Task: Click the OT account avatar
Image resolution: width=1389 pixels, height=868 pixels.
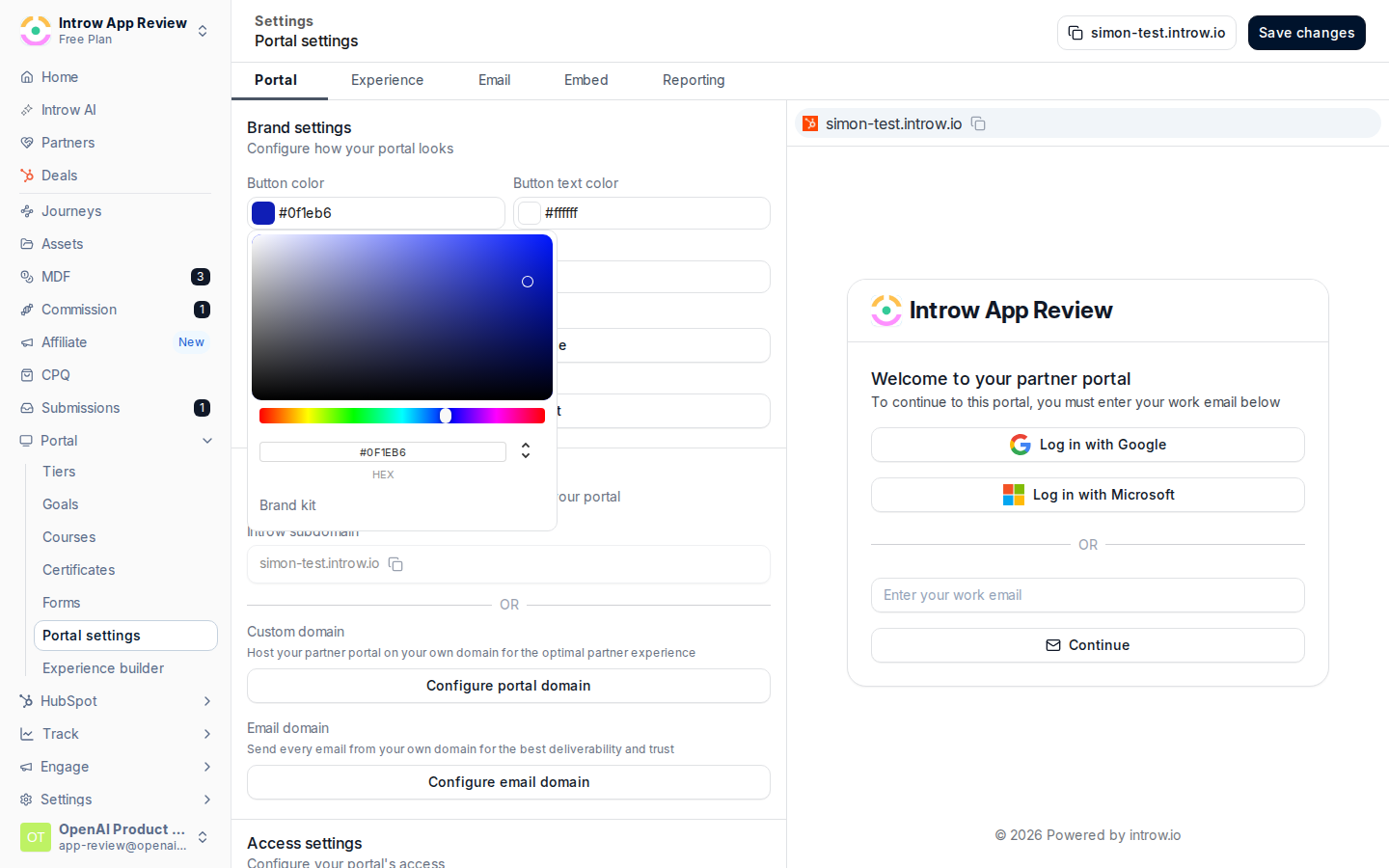Action: [36, 837]
